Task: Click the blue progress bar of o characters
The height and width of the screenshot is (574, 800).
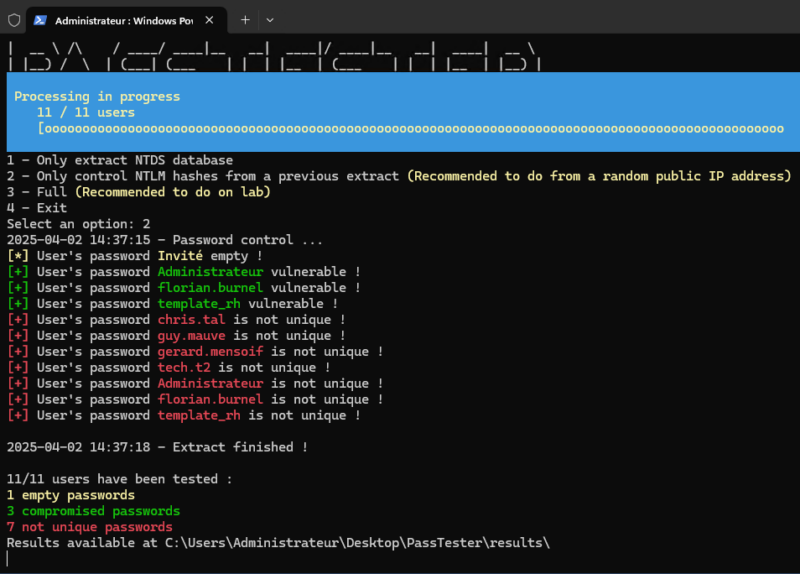Action: (410, 128)
